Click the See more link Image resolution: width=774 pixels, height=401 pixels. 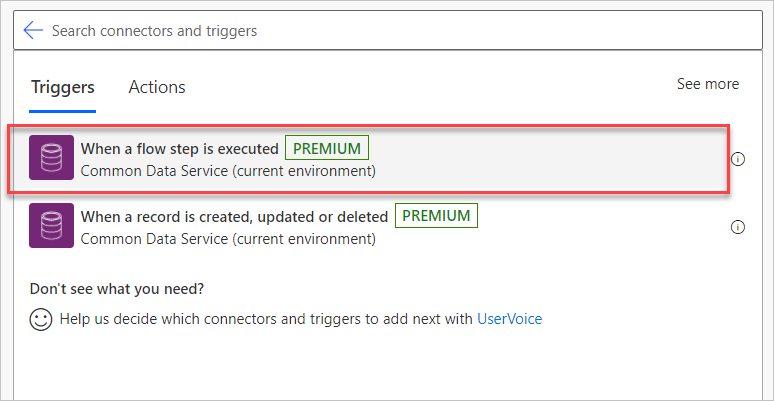click(x=707, y=84)
